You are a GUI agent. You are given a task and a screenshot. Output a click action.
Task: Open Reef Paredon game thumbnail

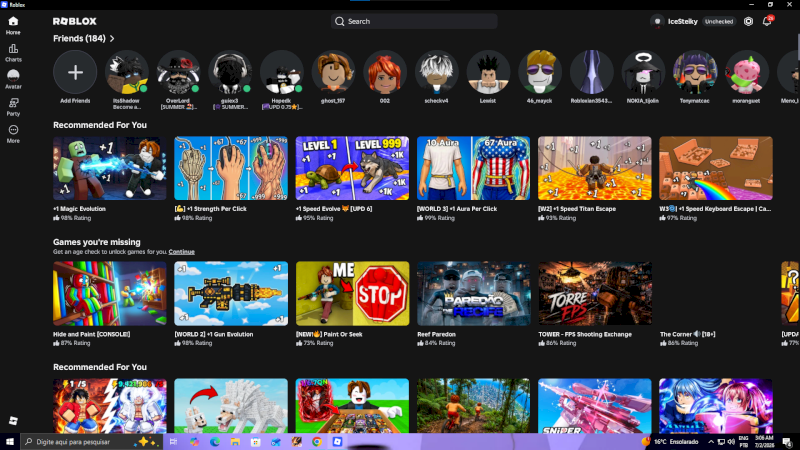473,293
